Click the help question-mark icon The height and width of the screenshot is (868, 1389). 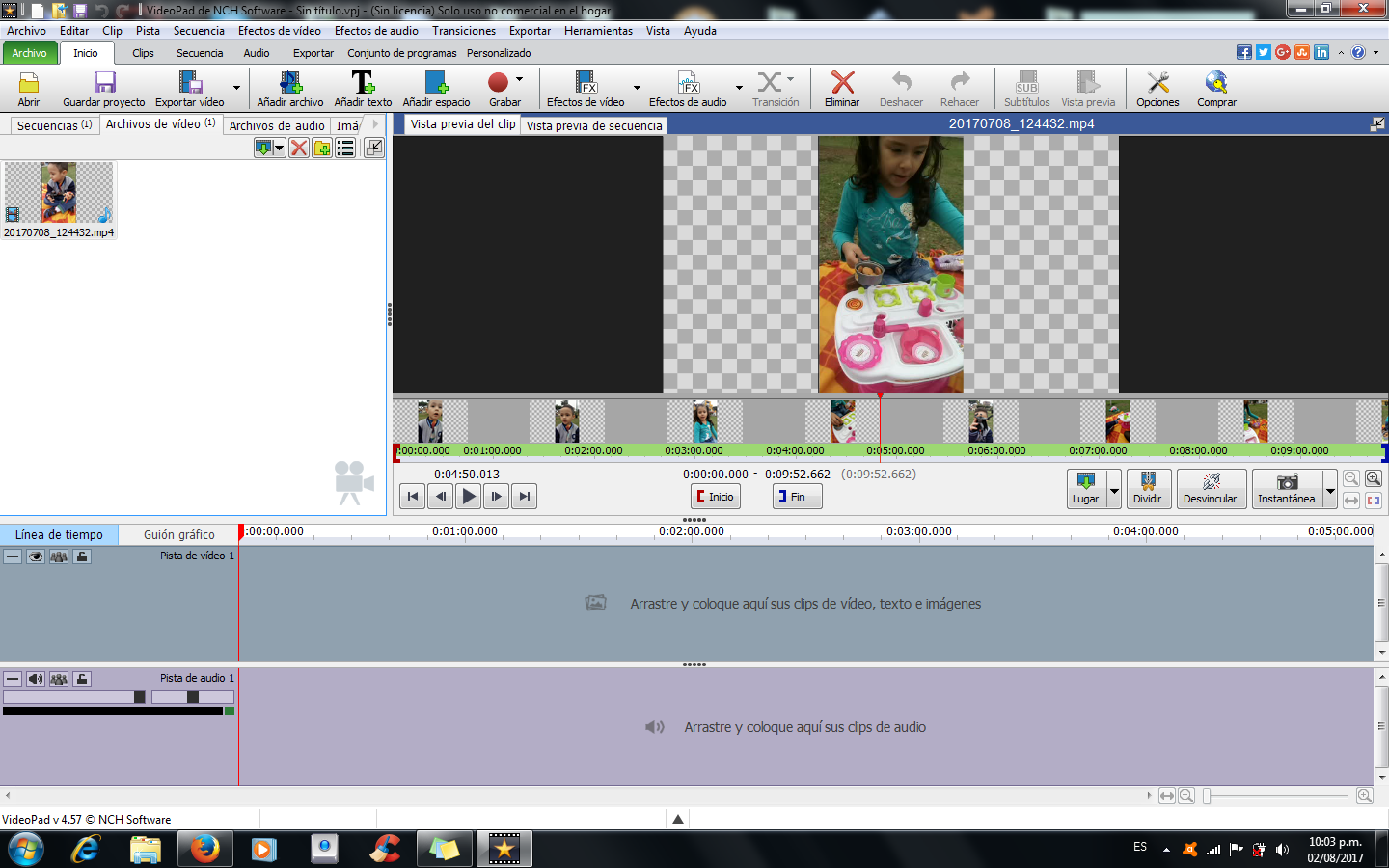1358,52
